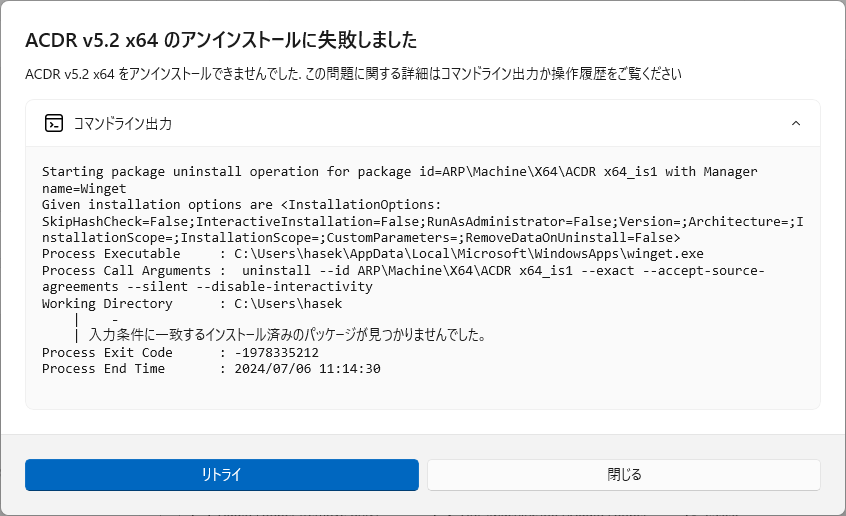Click the Starting package uninstall operation line
Screen dimensions: 846x516
[x=400, y=172]
